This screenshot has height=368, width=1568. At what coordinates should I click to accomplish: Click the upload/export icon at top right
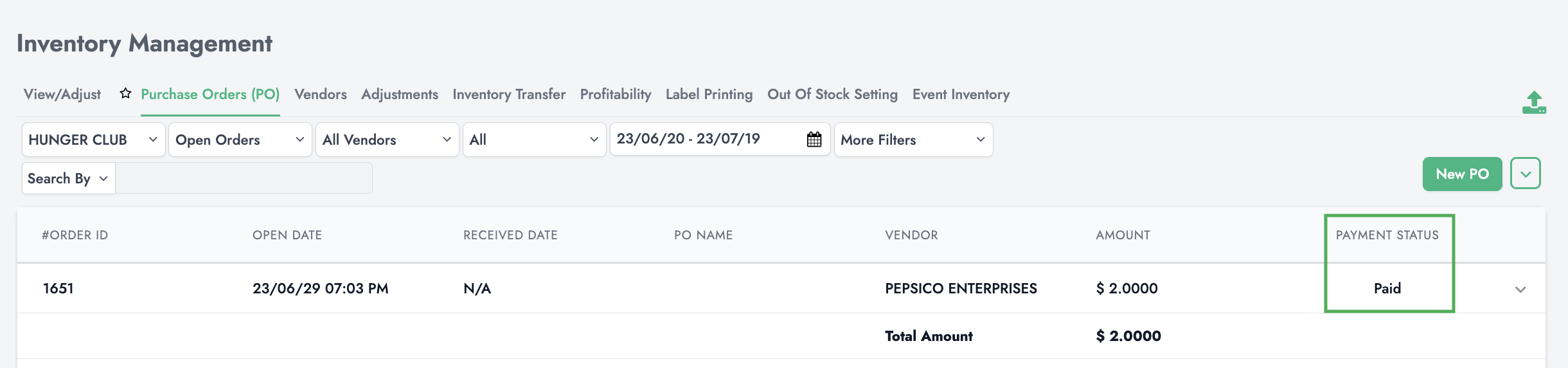coord(1534,103)
